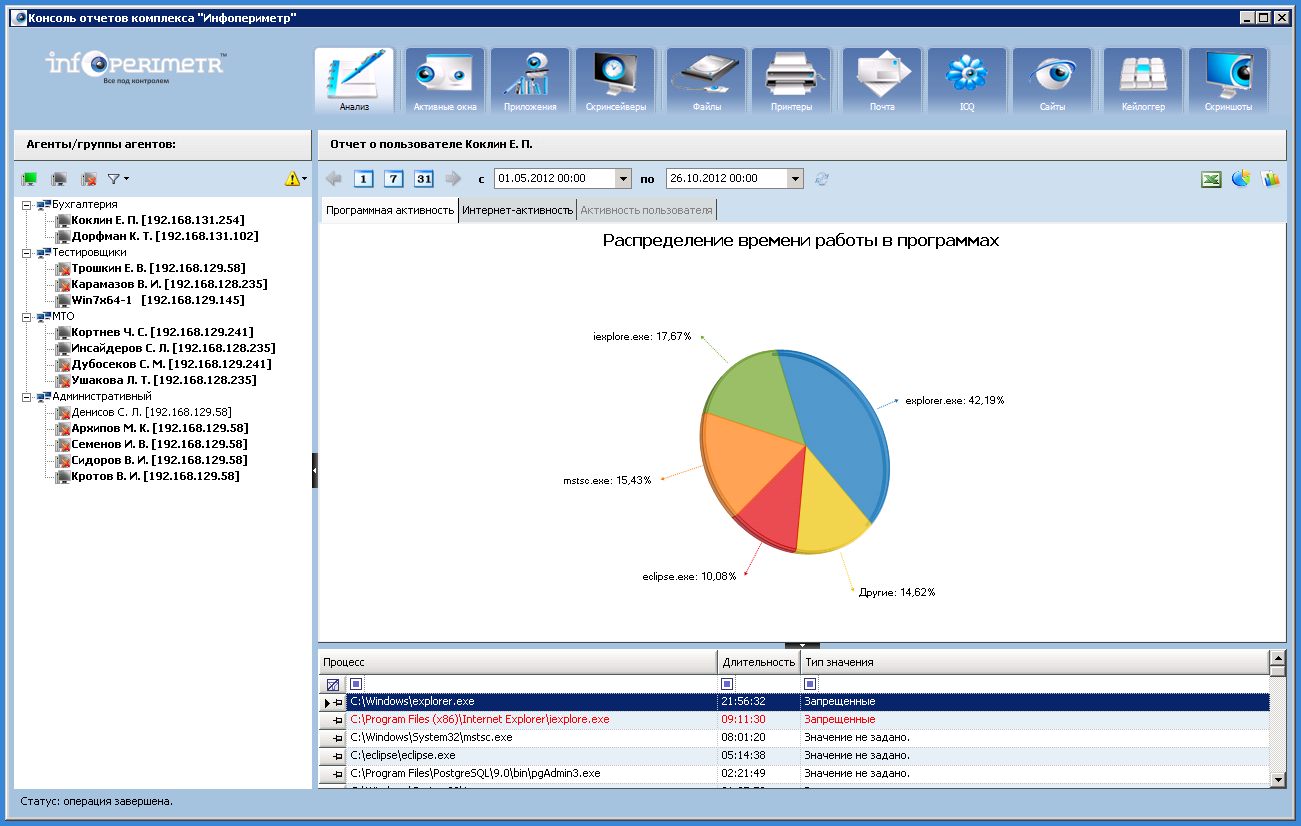Open the Почта section

click(x=881, y=81)
